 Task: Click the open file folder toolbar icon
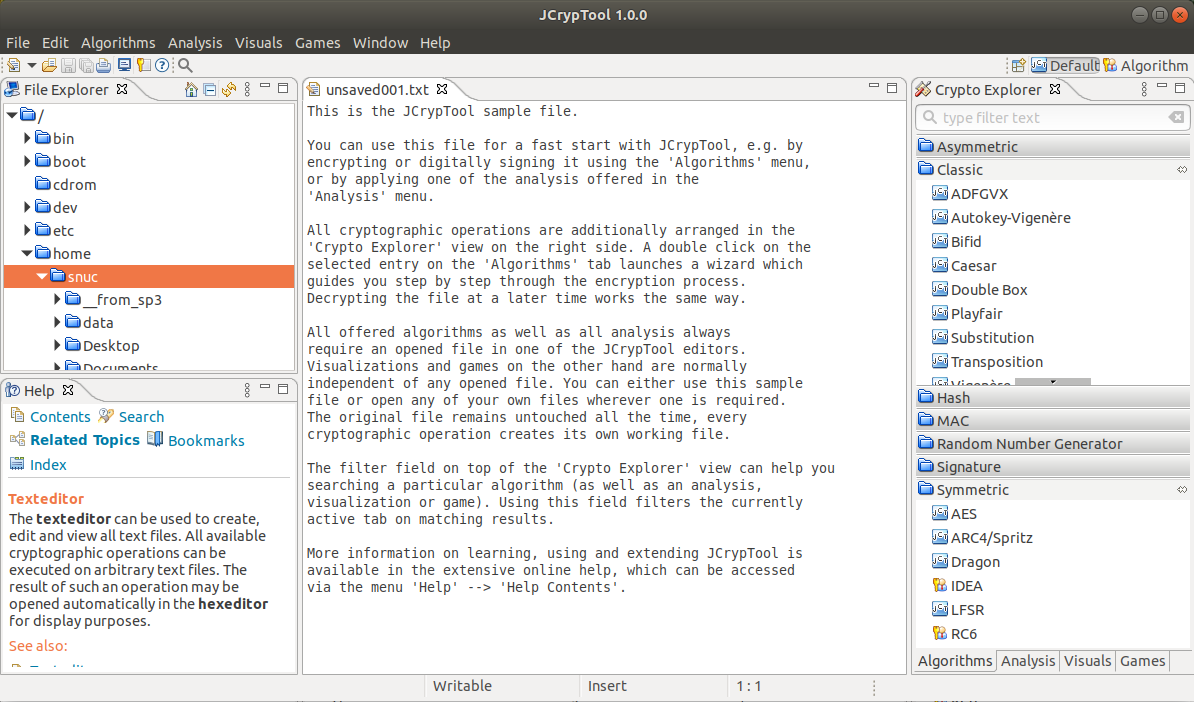[49, 65]
